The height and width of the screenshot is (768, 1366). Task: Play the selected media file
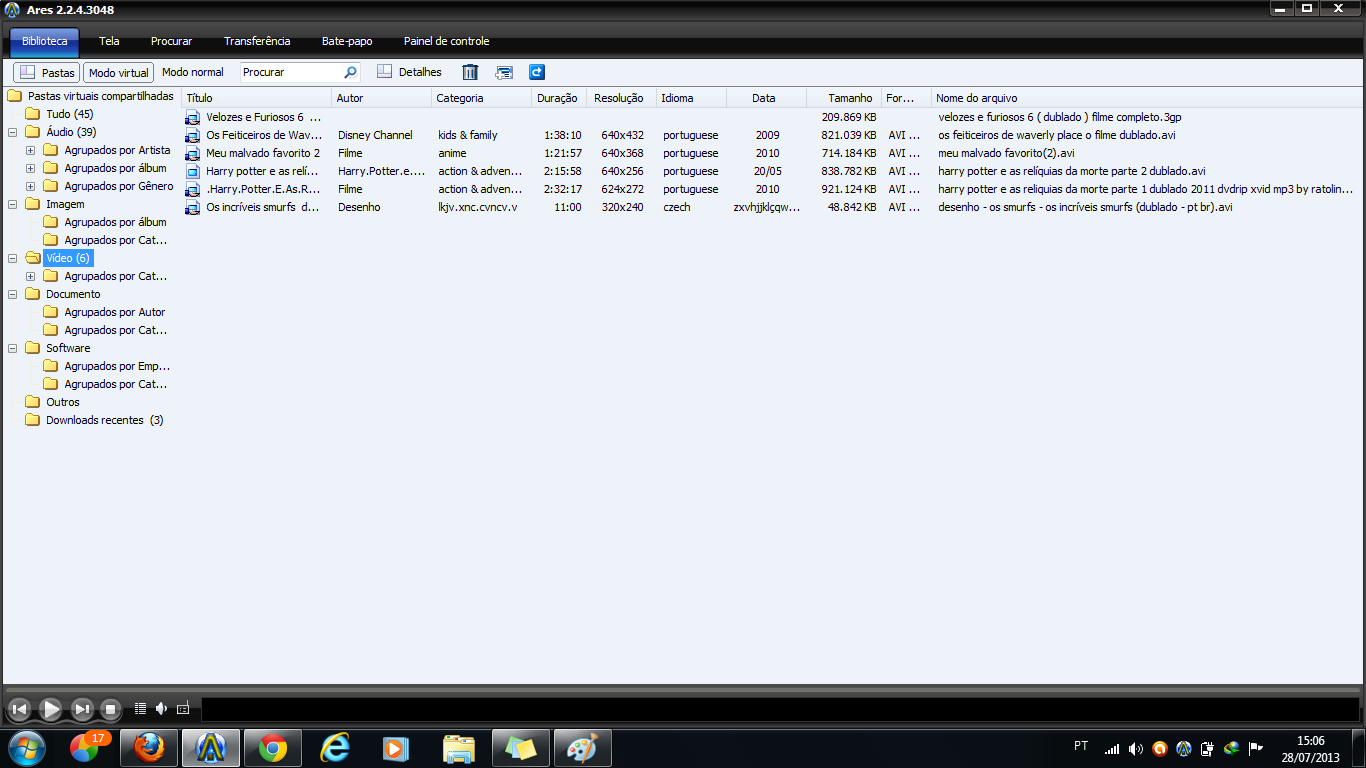tap(50, 709)
